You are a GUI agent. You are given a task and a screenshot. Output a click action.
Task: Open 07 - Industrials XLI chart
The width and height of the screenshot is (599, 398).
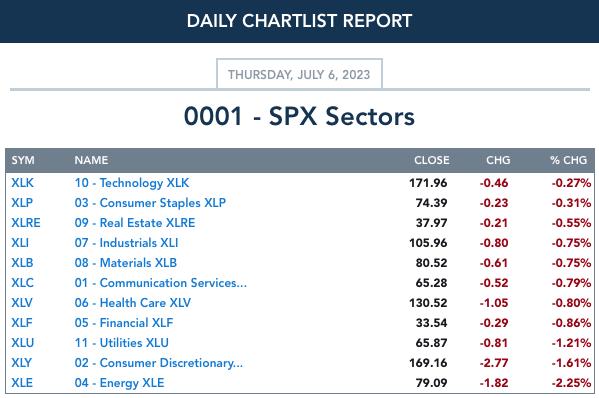126,243
